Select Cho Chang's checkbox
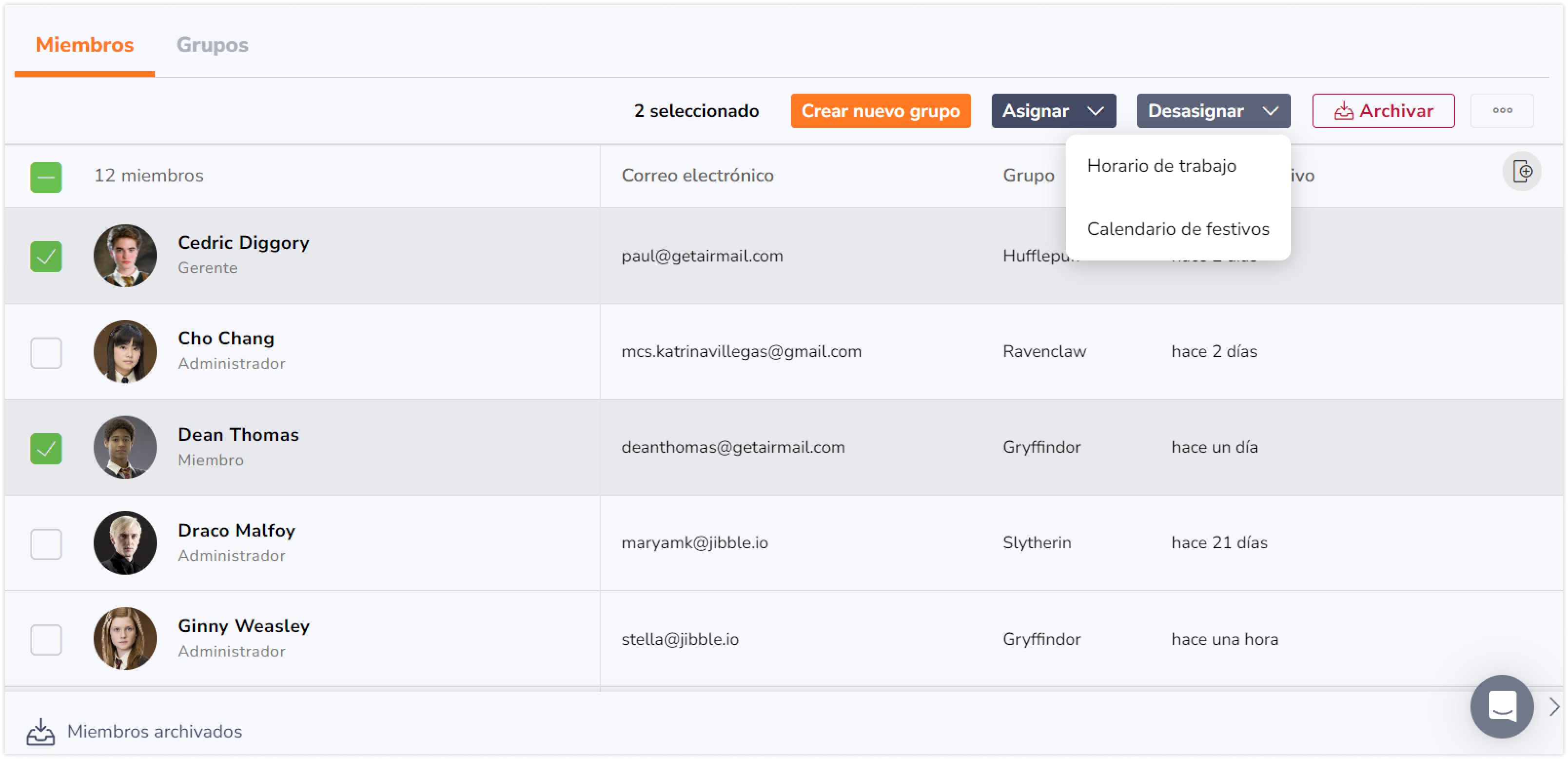The width and height of the screenshot is (1568, 759). click(x=46, y=352)
